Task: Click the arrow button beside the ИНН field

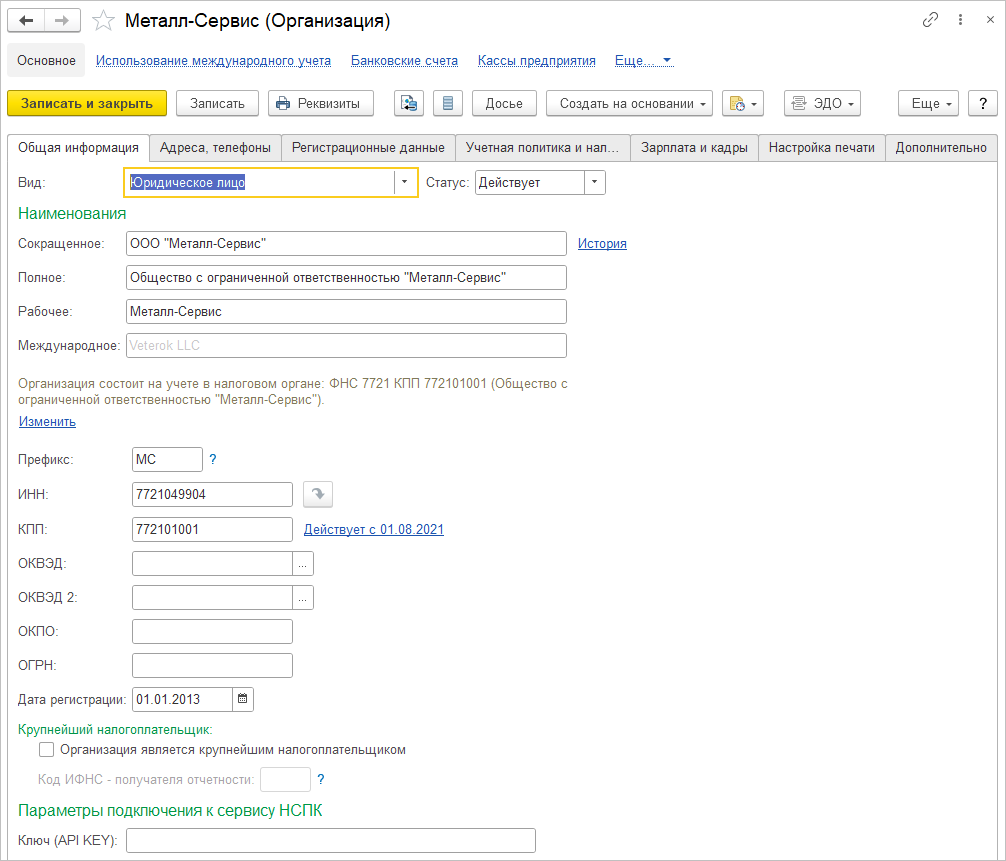Action: coord(318,494)
